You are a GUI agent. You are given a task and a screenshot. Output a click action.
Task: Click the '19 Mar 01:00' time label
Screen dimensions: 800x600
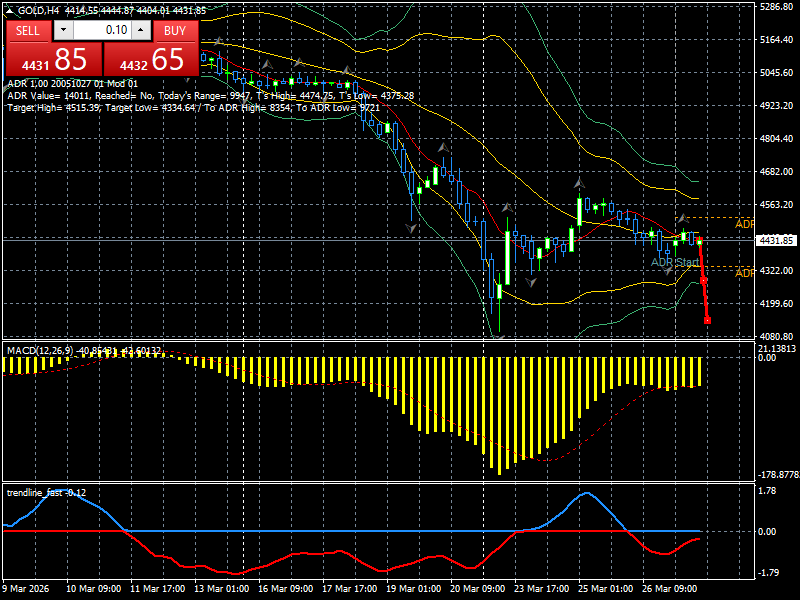[x=413, y=588]
